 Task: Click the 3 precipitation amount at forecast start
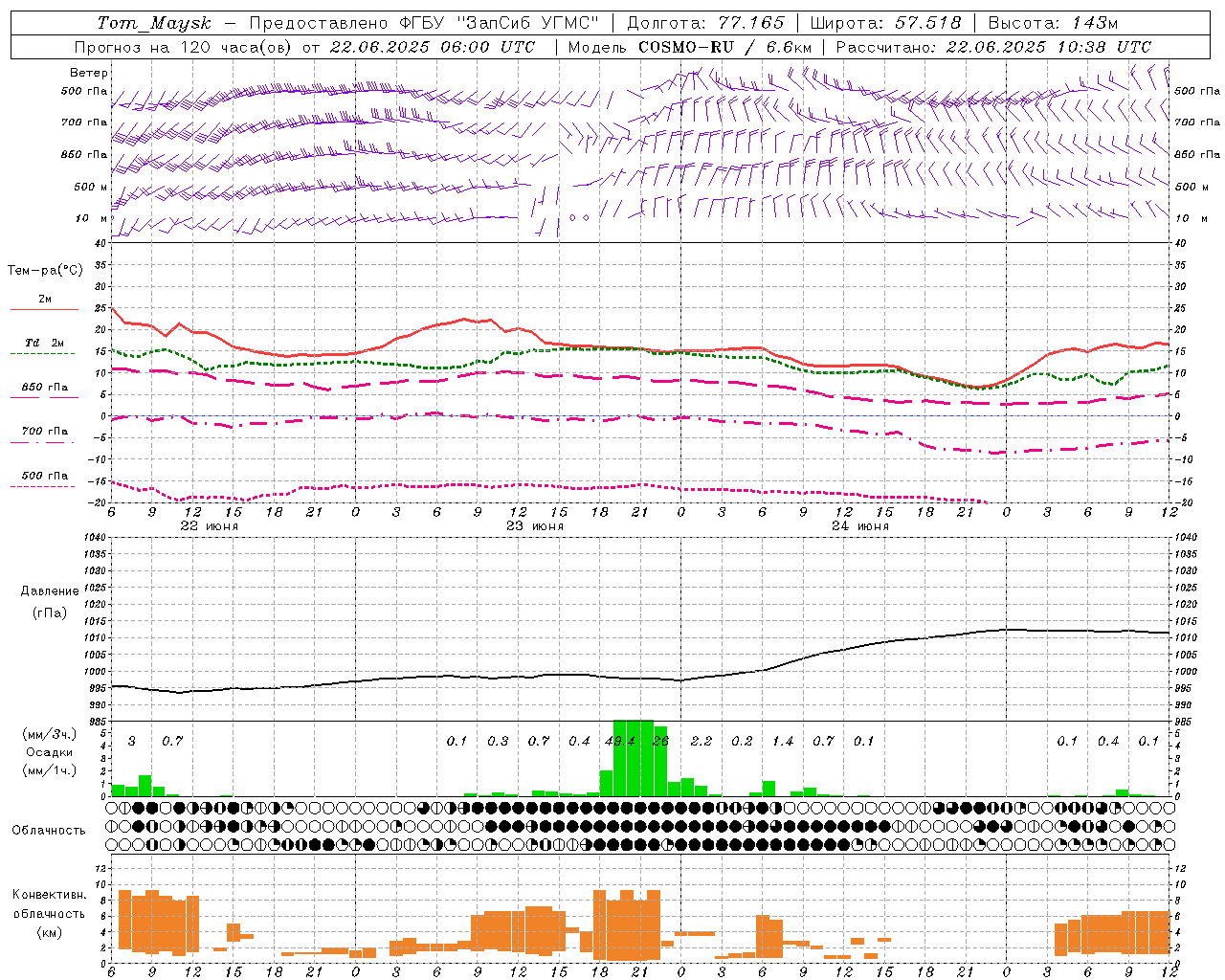(x=132, y=741)
